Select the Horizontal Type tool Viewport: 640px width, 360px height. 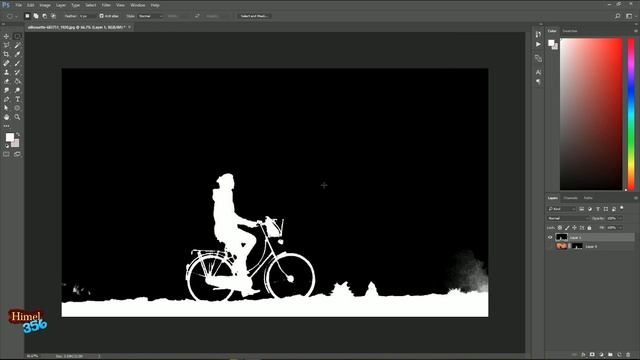point(17,99)
